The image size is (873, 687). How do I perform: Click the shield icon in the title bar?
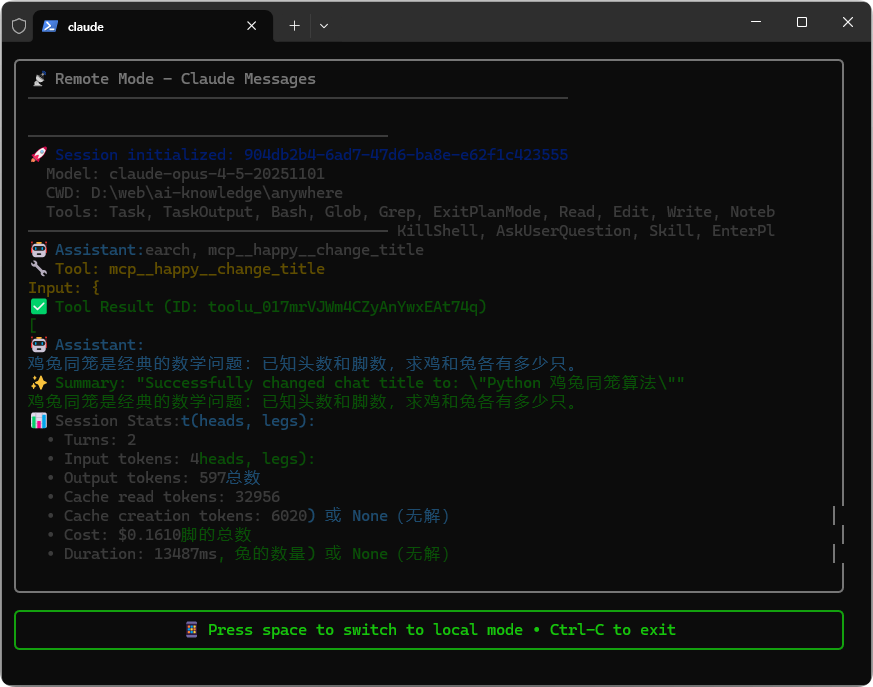pos(17,25)
